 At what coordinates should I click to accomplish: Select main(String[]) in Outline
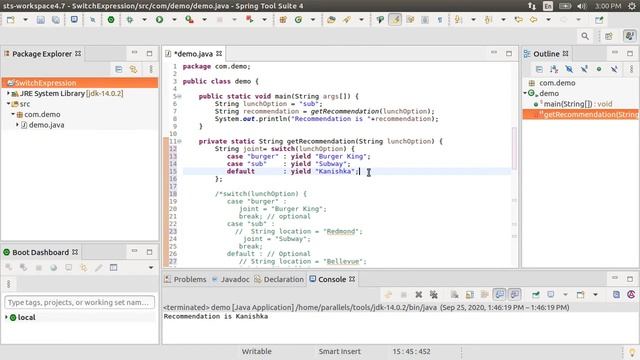(x=573, y=104)
